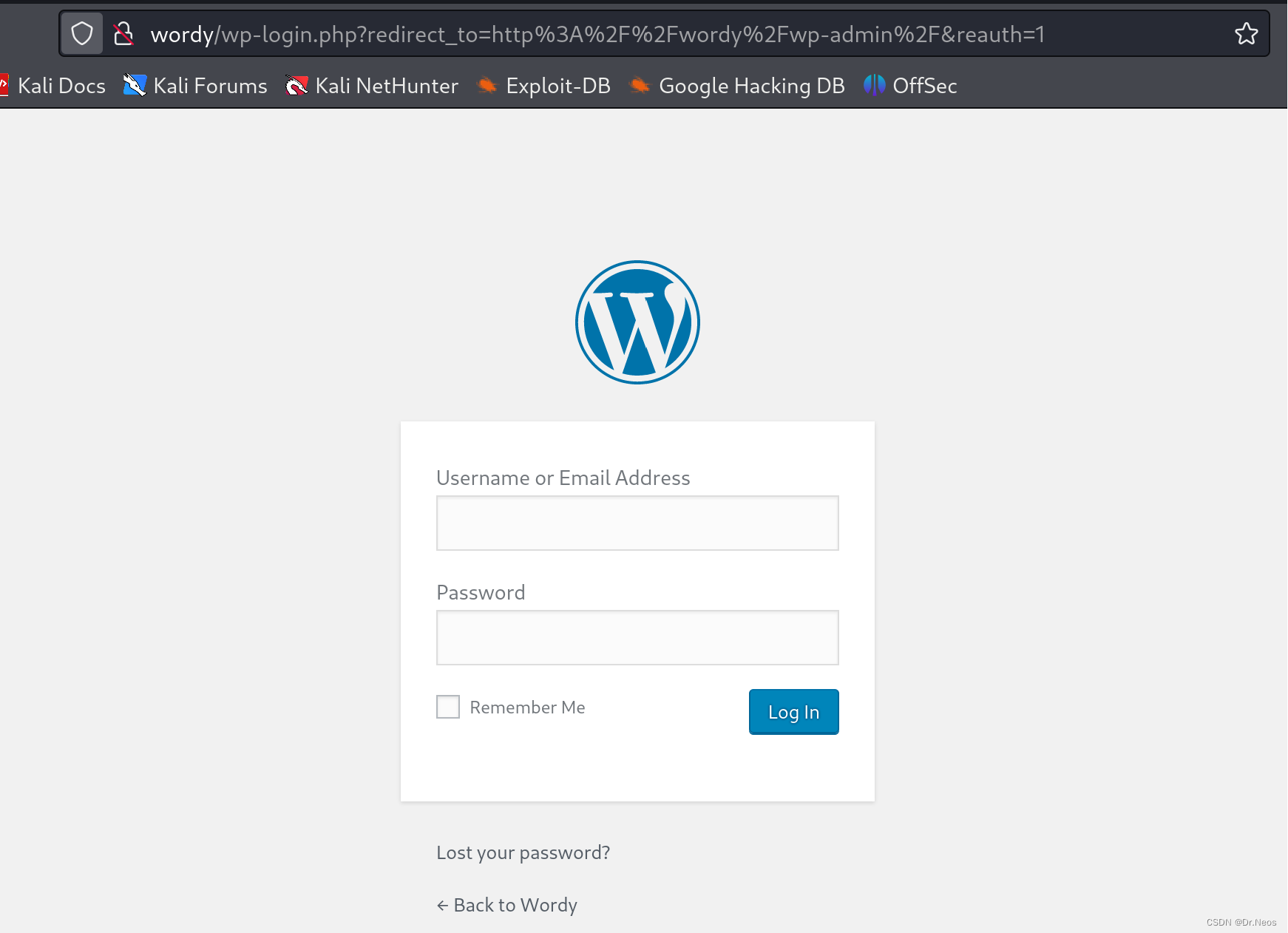1288x933 pixels.
Task: Open the OffSec bookmark label
Action: pos(925,86)
